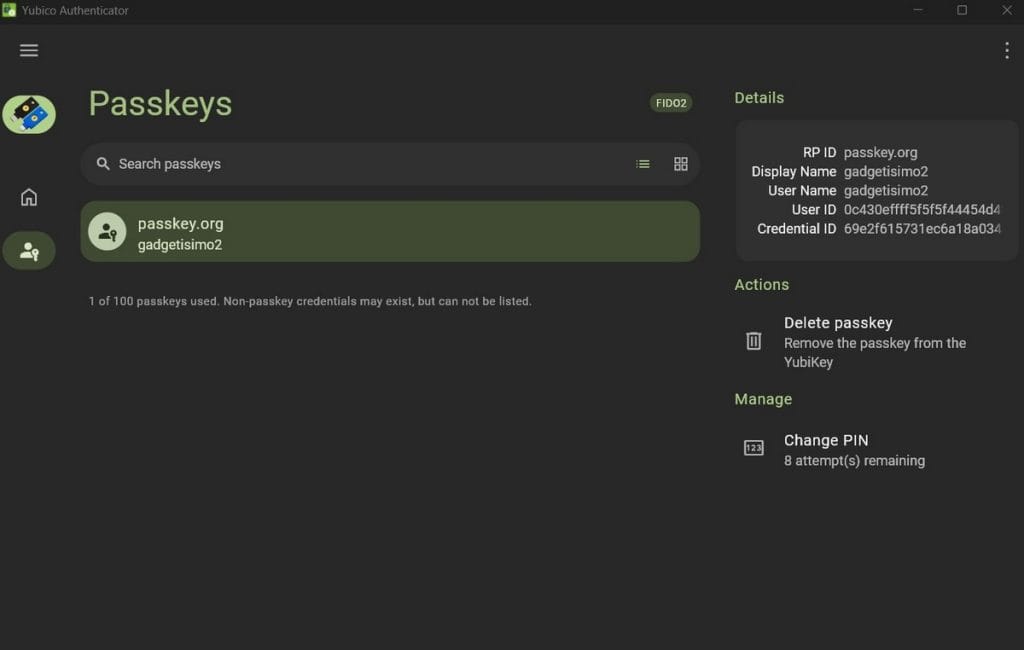Screen dimensions: 1024x650
Task: Click the Details section heading
Action: point(759,98)
